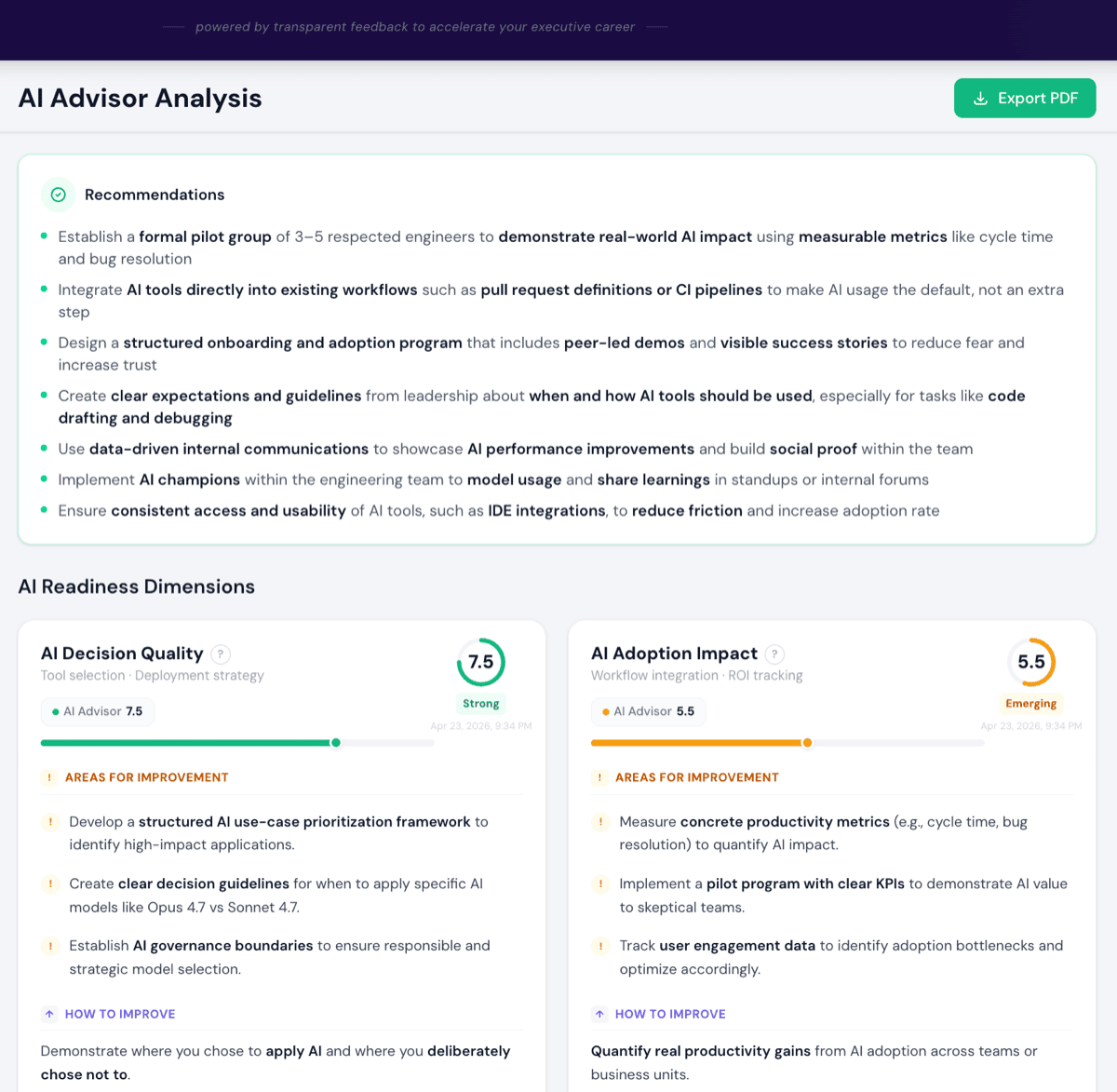Click alert icon next to pilot program with KPIs
Viewport: 1117px width, 1092px height.
(600, 883)
